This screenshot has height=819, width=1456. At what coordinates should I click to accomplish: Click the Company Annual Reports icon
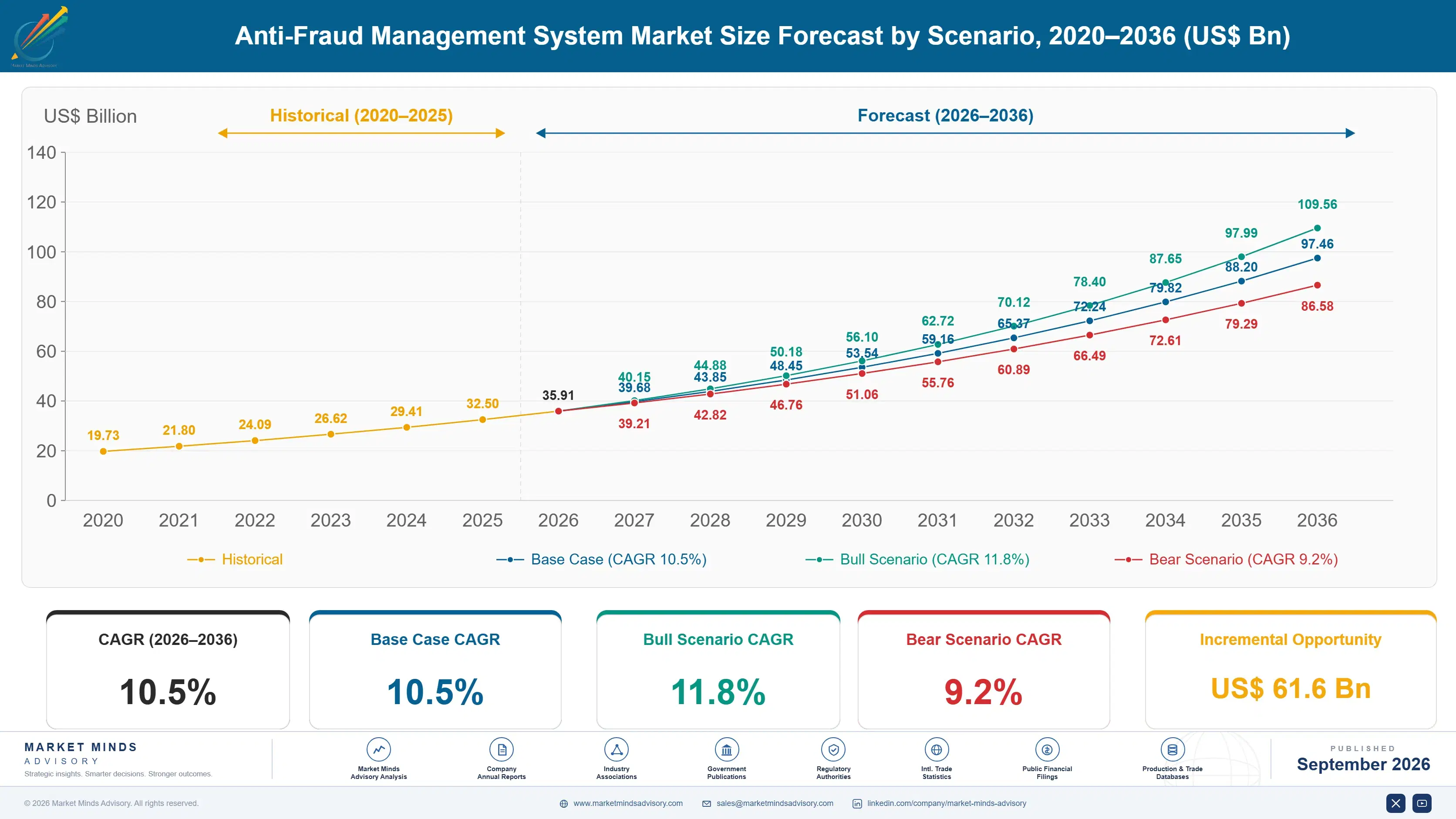tap(501, 749)
